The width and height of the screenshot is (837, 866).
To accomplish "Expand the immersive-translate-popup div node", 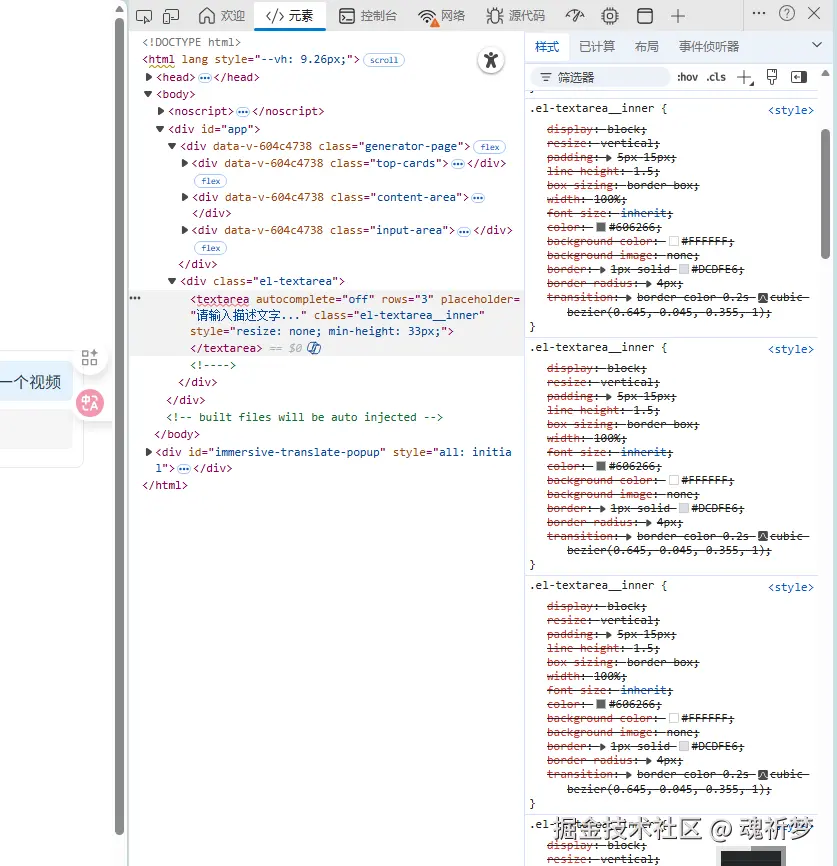I will [x=150, y=452].
